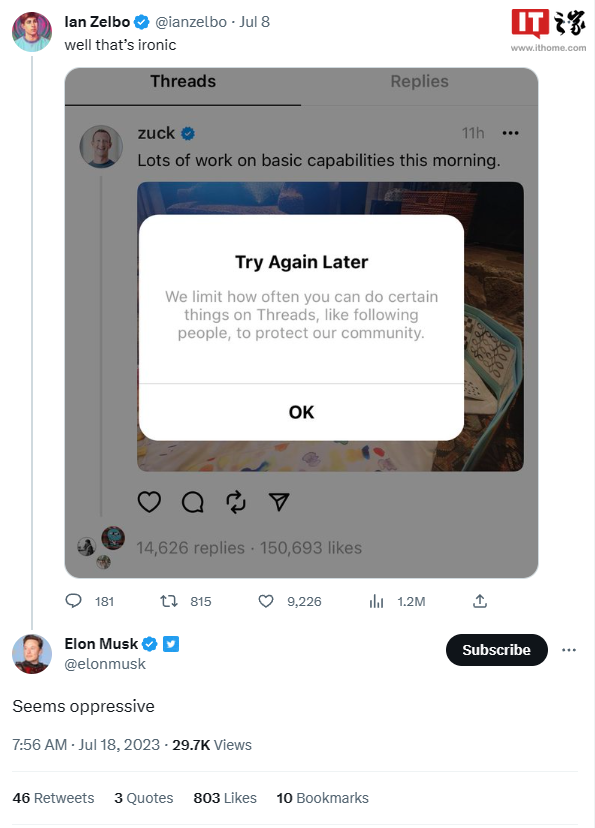Tap the comment bubble in the Threads post
The height and width of the screenshot is (828, 595).
tap(193, 502)
